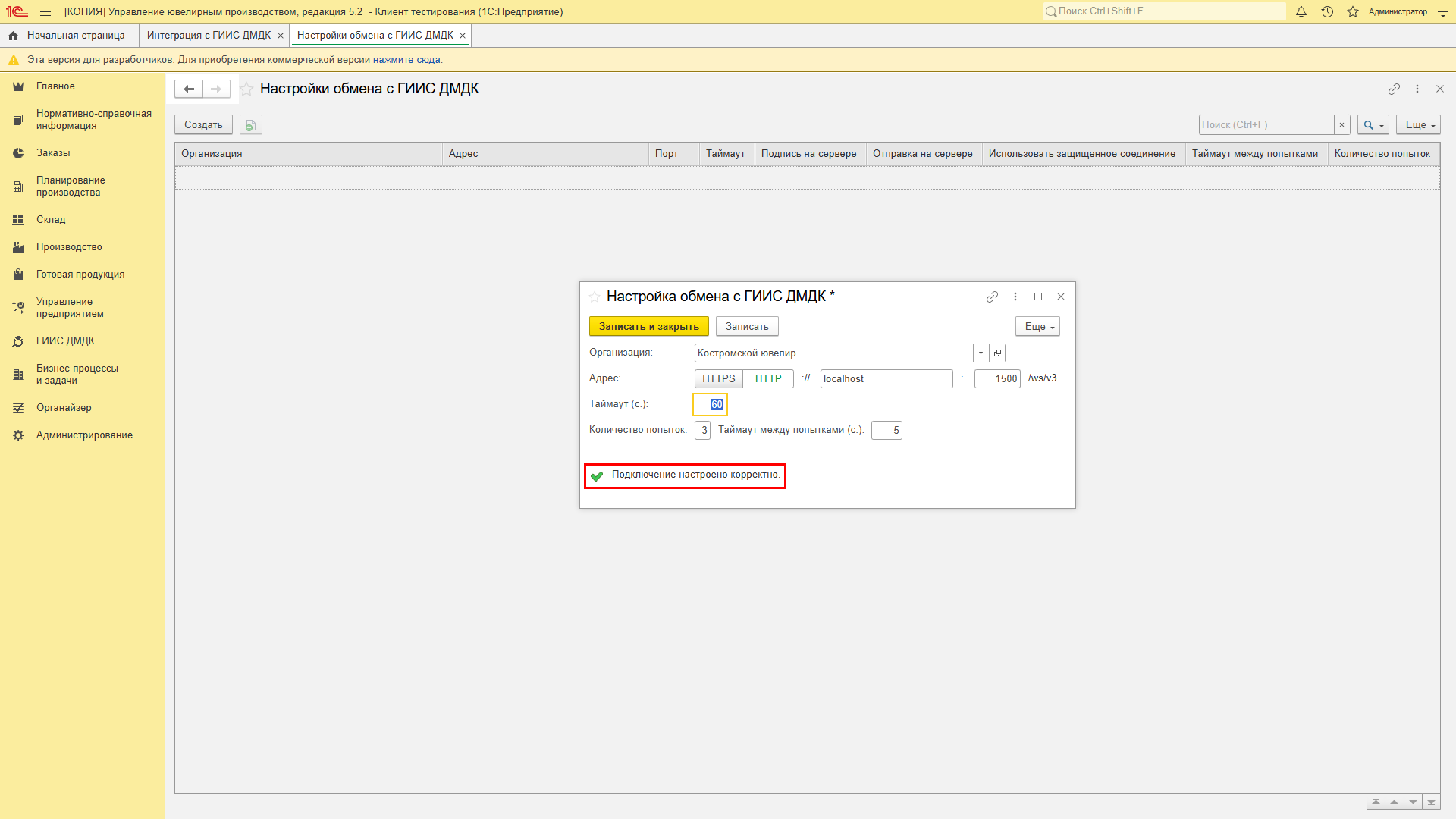The width and height of the screenshot is (1456, 819).
Task: Click Количество попыток column header
Action: tap(1383, 154)
